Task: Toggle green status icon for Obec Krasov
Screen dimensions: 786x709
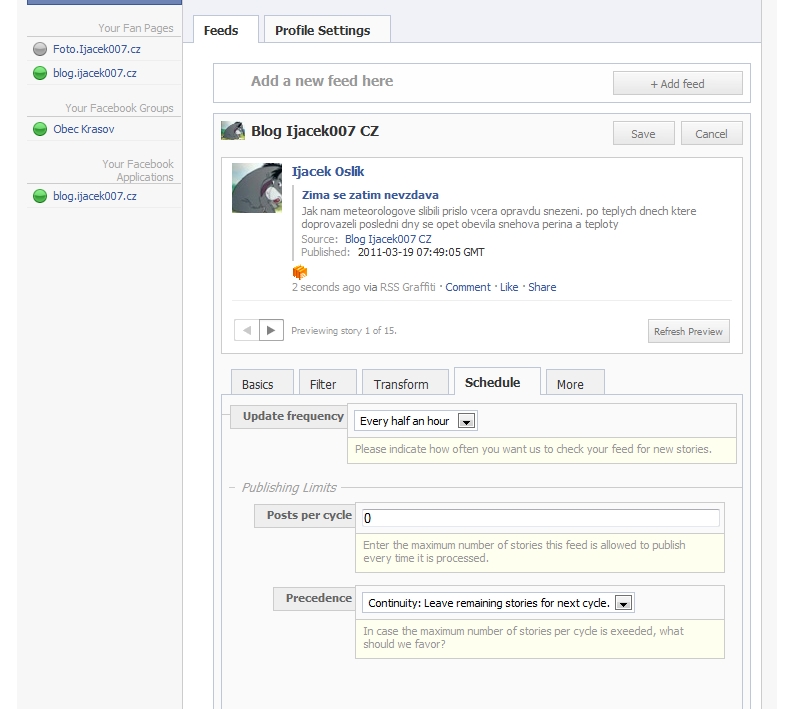Action: coord(40,129)
